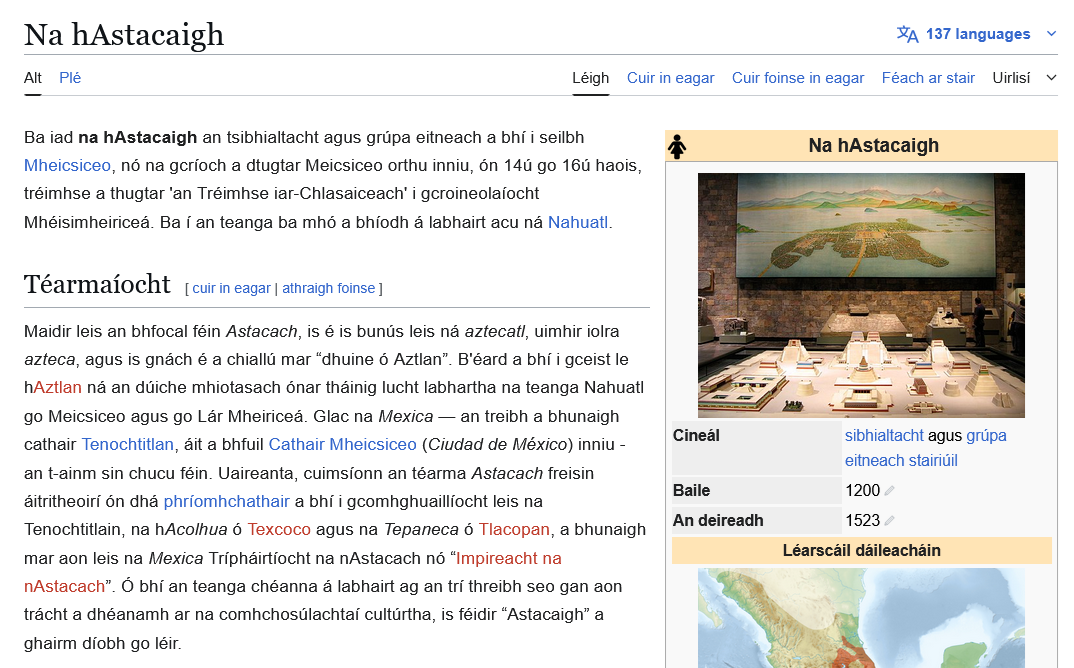Image resolution: width=1074 pixels, height=668 pixels.
Task: Open the Tenochtitlan link
Action: [x=127, y=444]
